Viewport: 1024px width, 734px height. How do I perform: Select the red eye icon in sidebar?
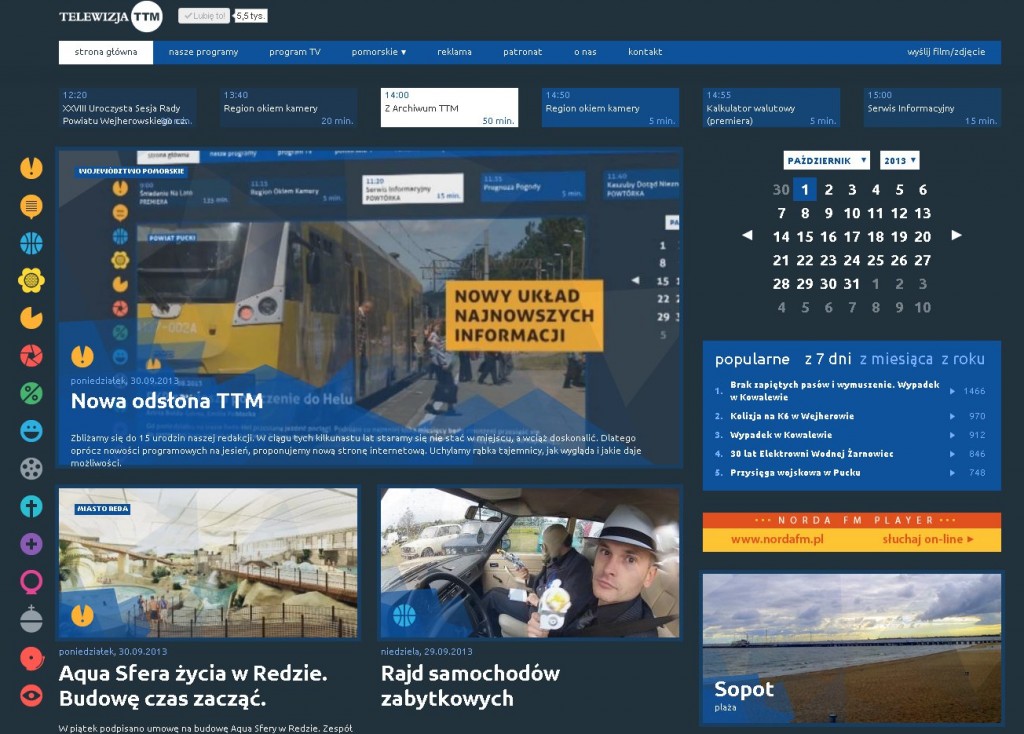[31, 696]
